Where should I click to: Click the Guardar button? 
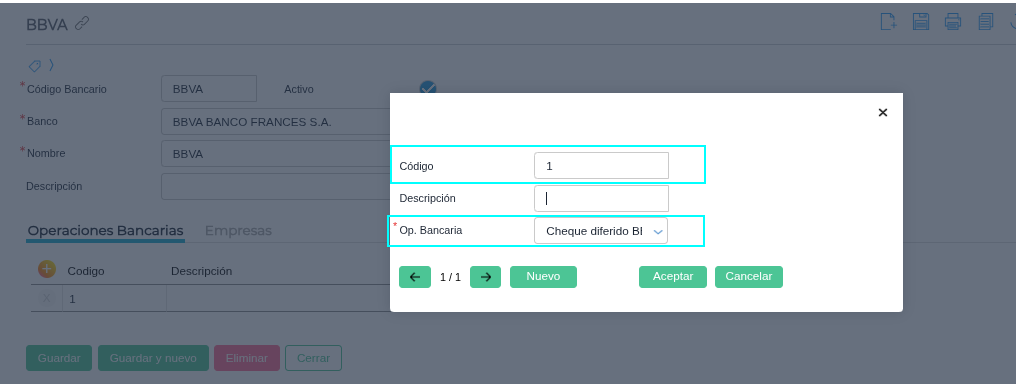[x=59, y=358]
